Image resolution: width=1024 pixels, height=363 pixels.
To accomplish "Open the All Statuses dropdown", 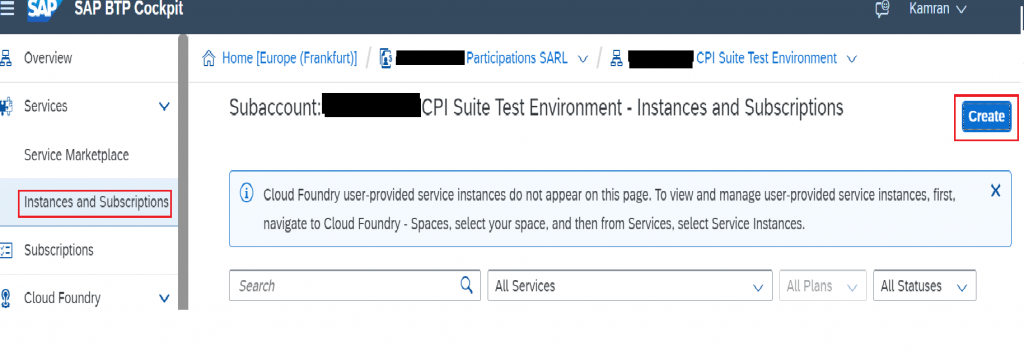I will tap(924, 286).
